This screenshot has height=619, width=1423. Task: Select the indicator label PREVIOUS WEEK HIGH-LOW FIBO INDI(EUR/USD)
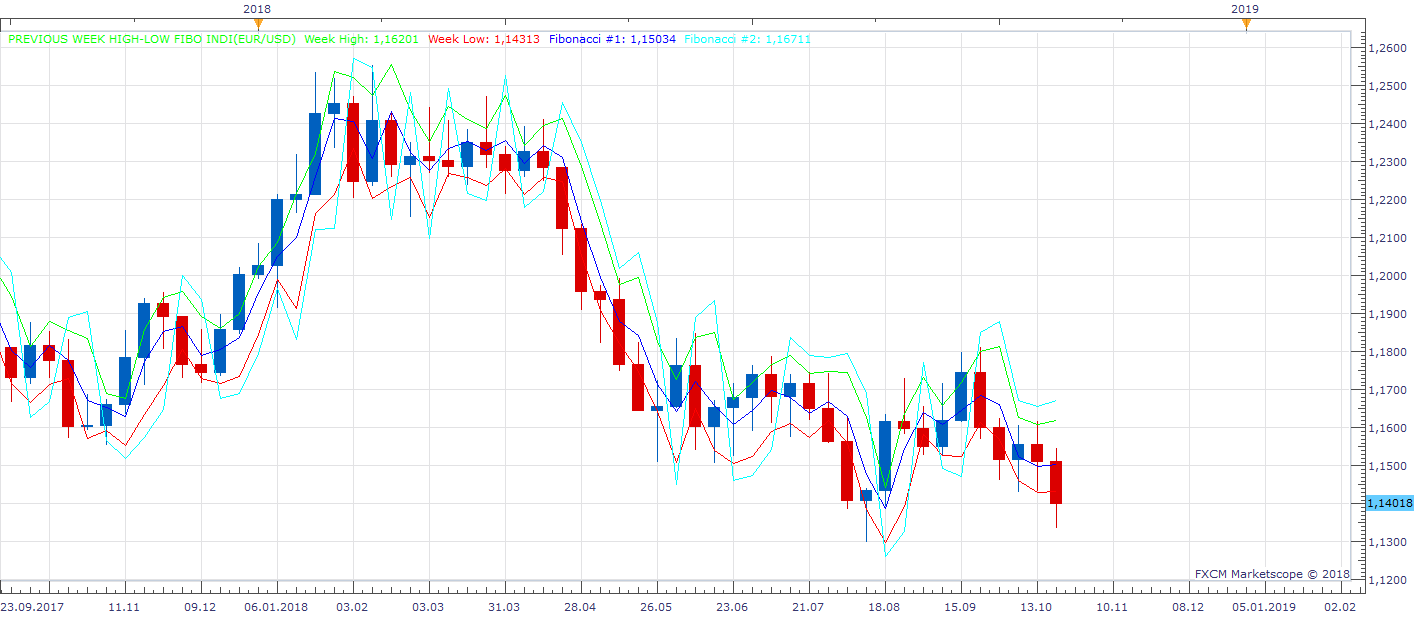coord(151,40)
